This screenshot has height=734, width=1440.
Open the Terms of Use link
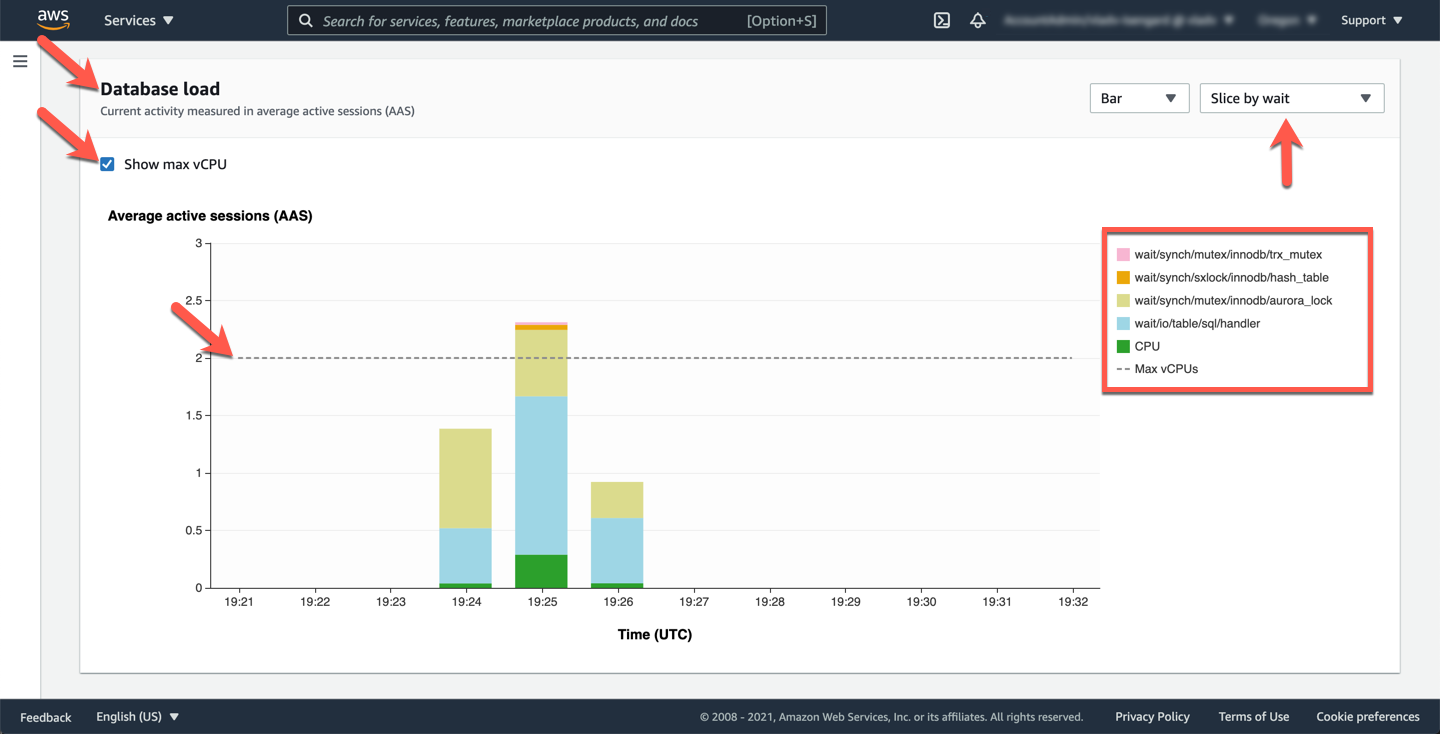[1253, 717]
